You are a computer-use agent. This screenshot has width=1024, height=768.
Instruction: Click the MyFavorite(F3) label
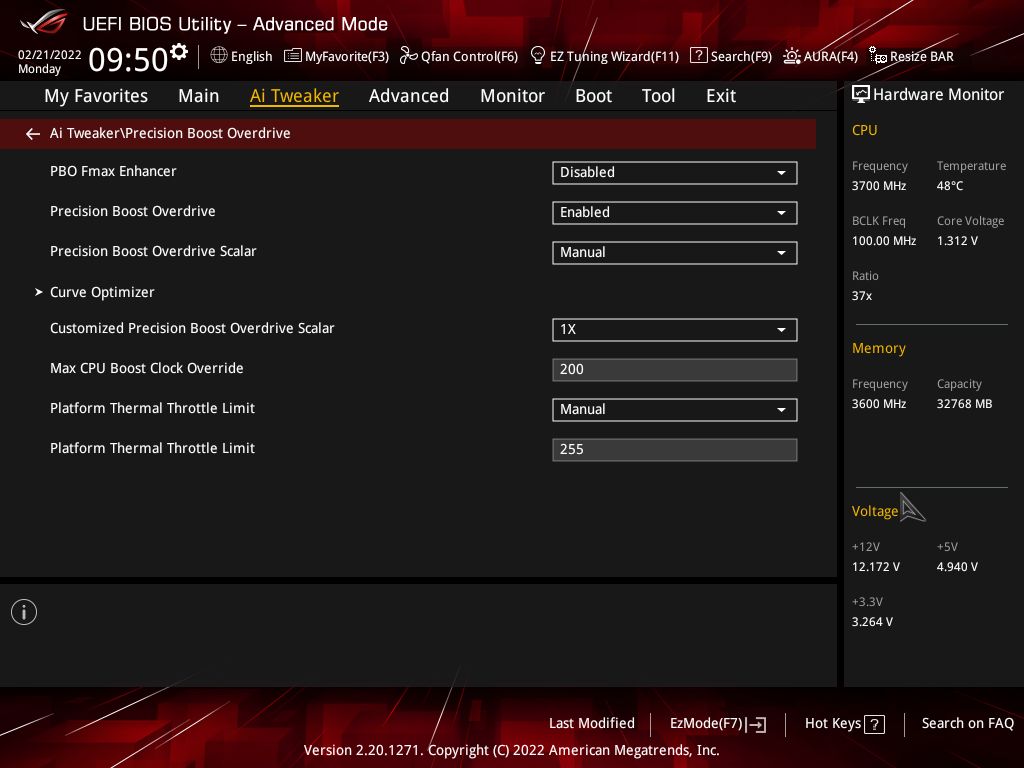click(347, 57)
